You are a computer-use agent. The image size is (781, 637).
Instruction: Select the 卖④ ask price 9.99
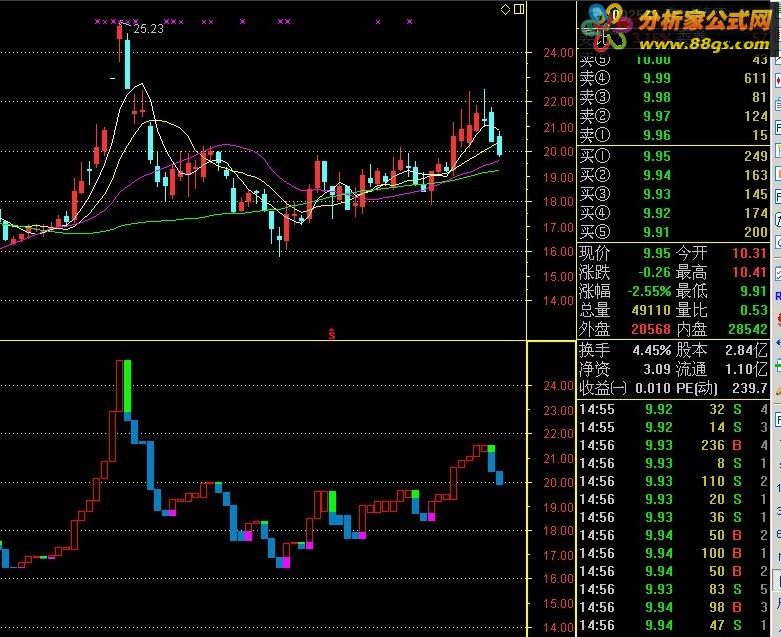[x=656, y=78]
